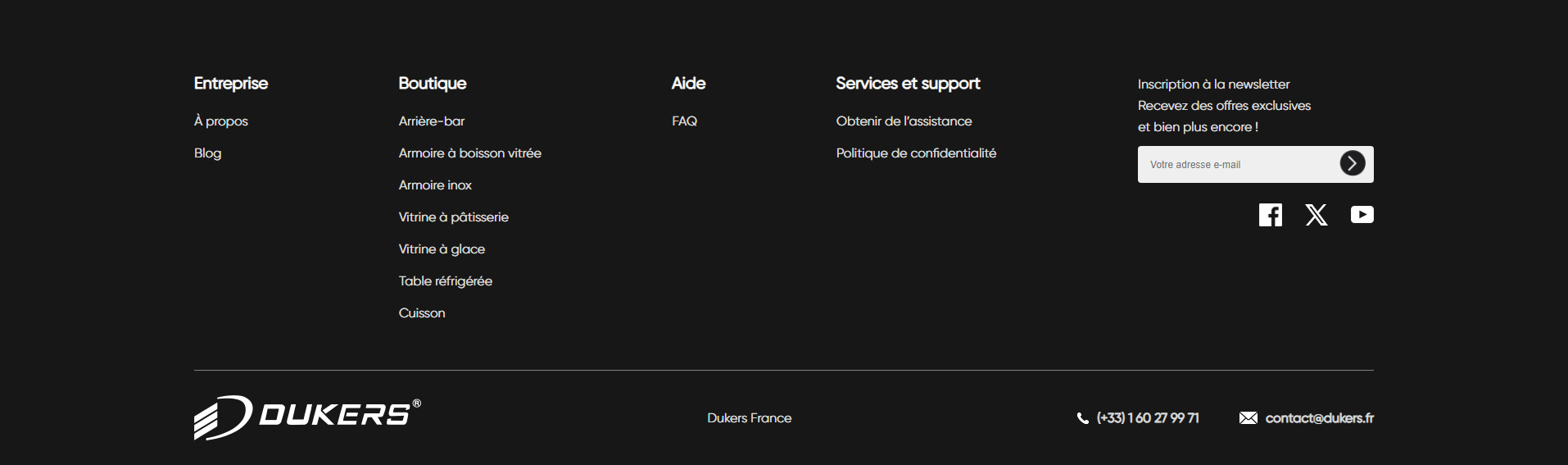The image size is (1568, 465).
Task: Open the "Armoire inox" category
Action: [x=435, y=185]
